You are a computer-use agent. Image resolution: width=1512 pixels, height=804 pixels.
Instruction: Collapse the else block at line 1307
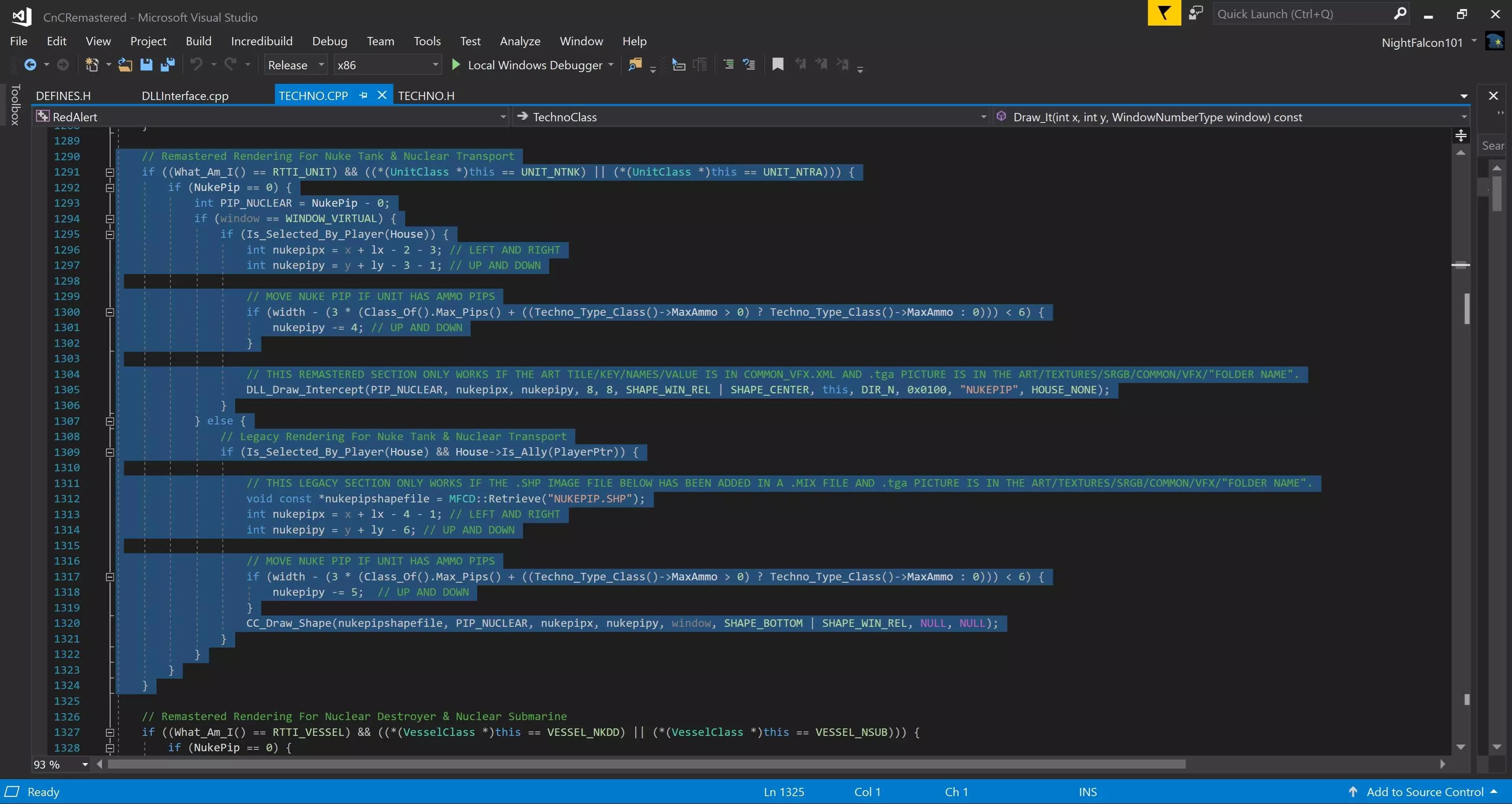pos(110,421)
